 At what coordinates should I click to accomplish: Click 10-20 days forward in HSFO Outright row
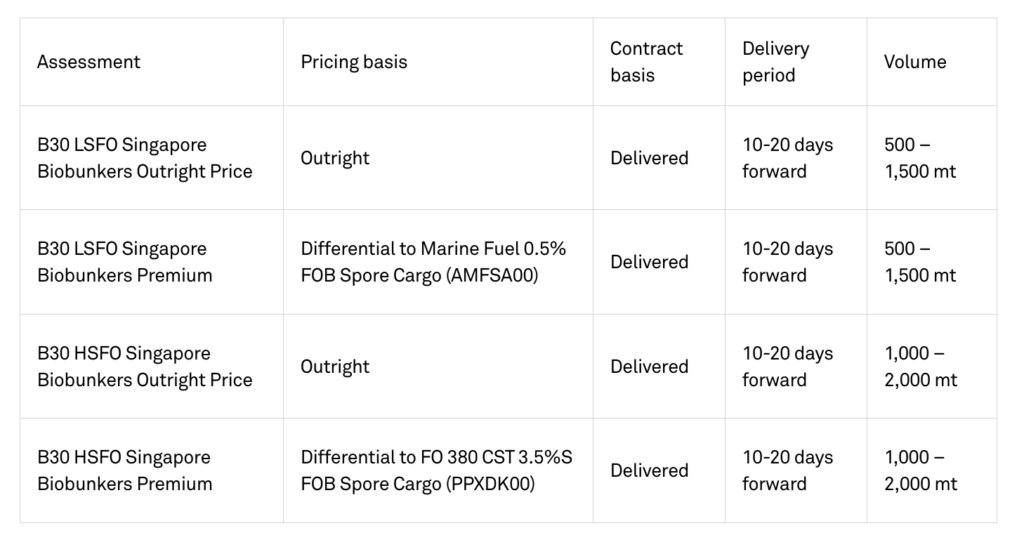click(x=788, y=366)
